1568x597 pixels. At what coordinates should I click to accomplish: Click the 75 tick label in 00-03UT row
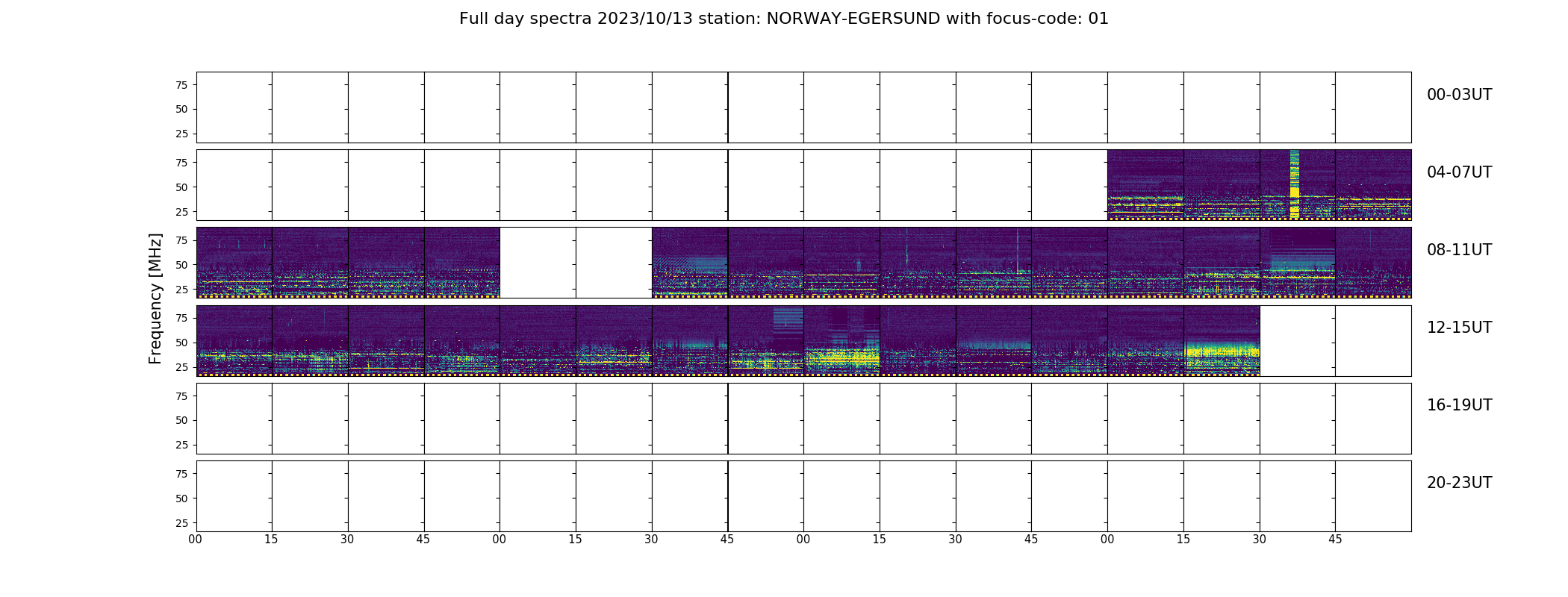point(181,85)
